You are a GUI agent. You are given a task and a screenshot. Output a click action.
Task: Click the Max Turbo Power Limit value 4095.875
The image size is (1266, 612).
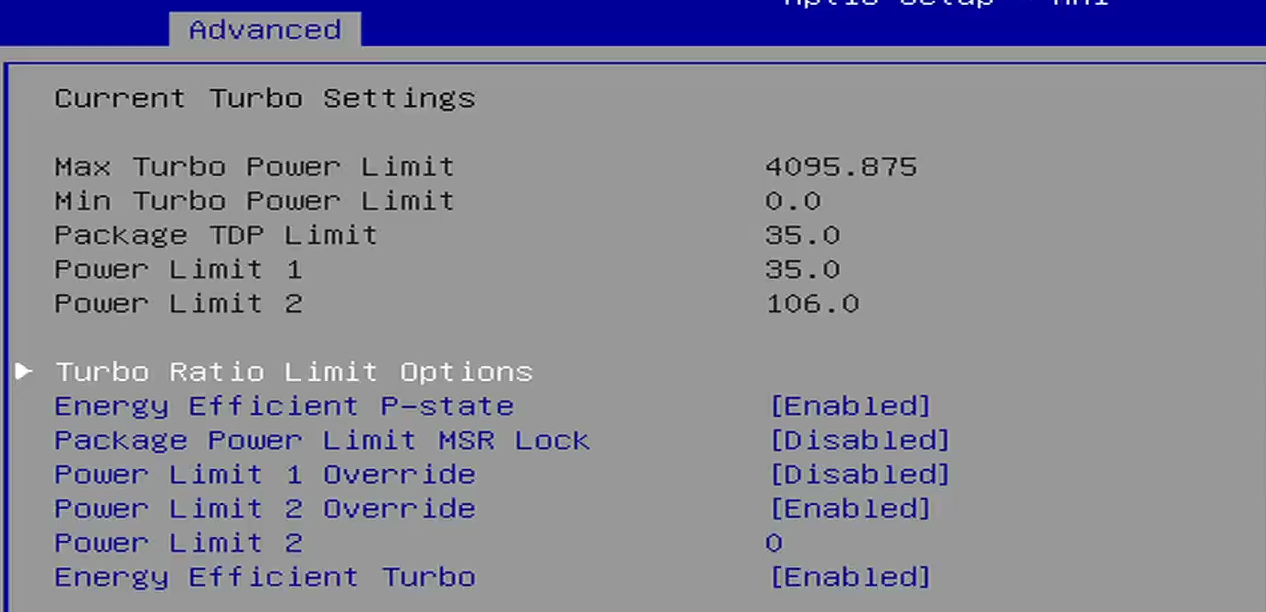coord(840,166)
